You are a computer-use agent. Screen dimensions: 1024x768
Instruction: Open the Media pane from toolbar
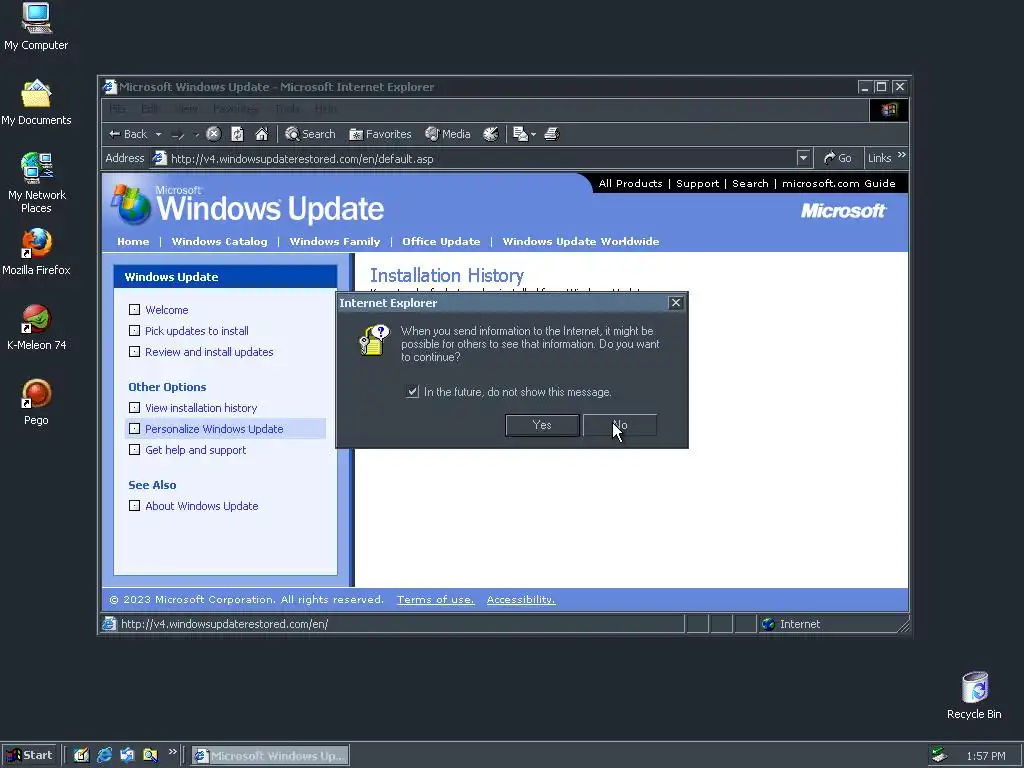[448, 134]
